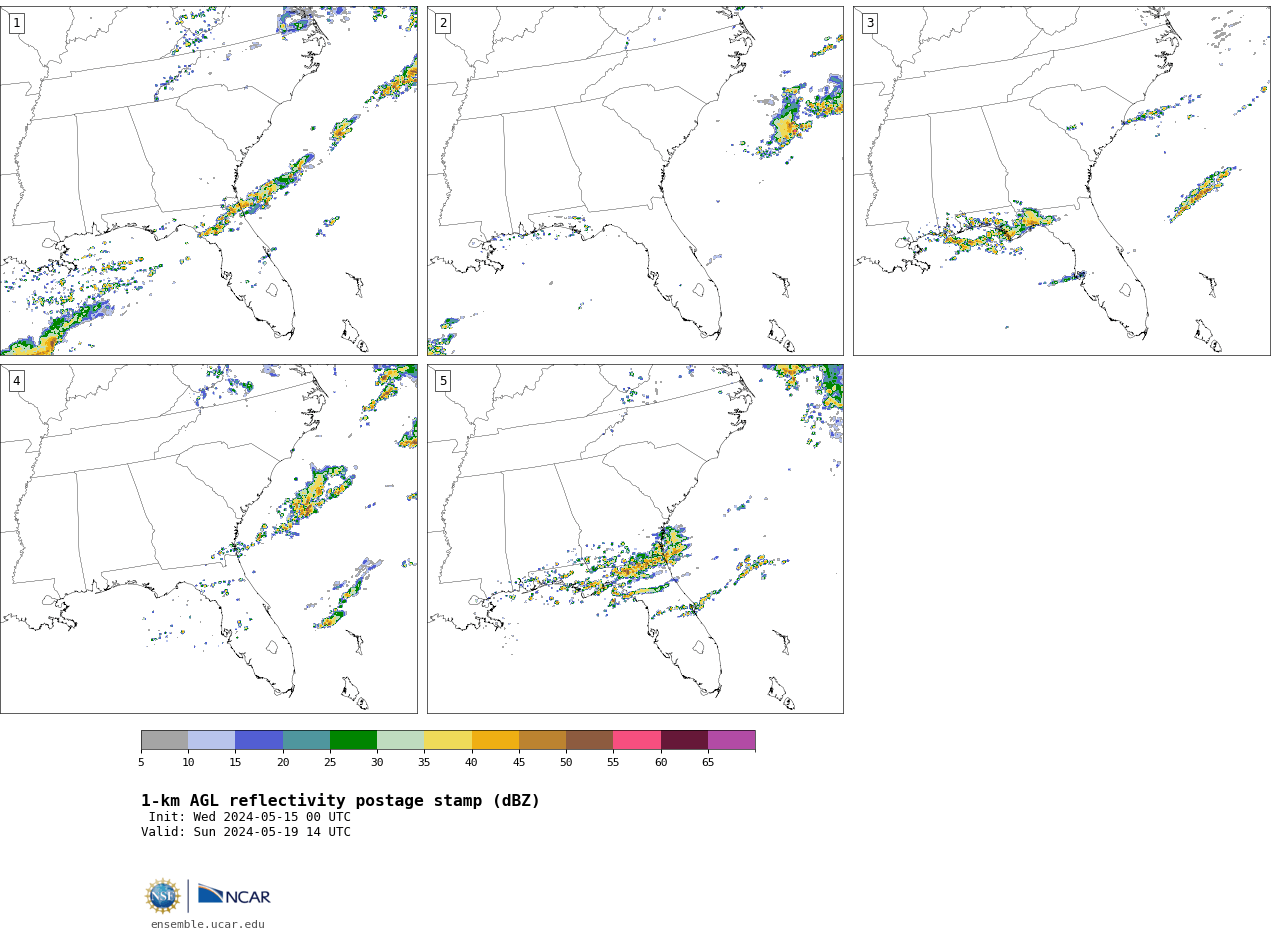This screenshot has width=1280, height=936.
Task: Select the pale green 30-35 dBZ swatch
Action: (x=401, y=740)
